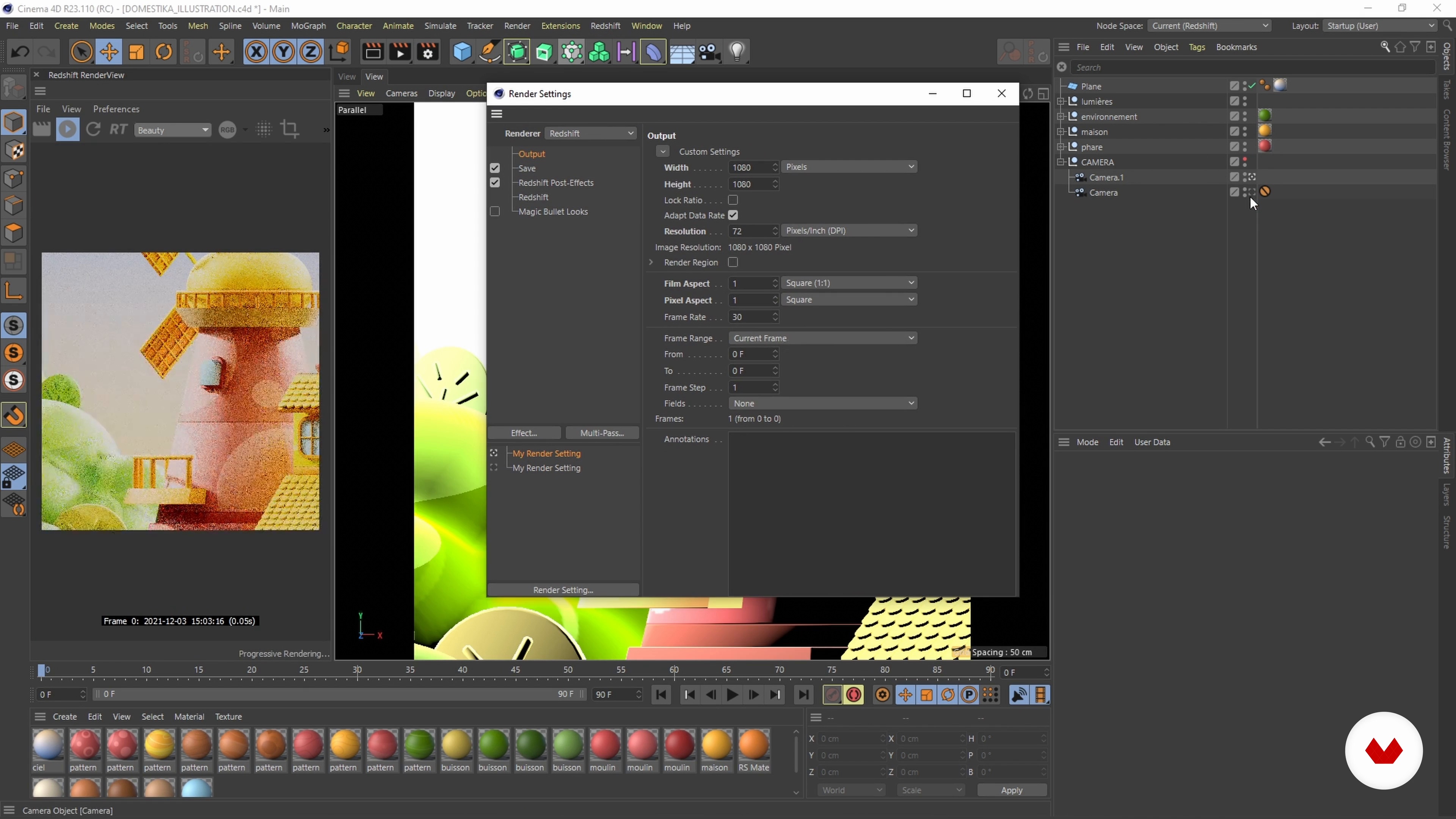
Task: Open the Cloner MoGraph icon
Action: click(599, 52)
